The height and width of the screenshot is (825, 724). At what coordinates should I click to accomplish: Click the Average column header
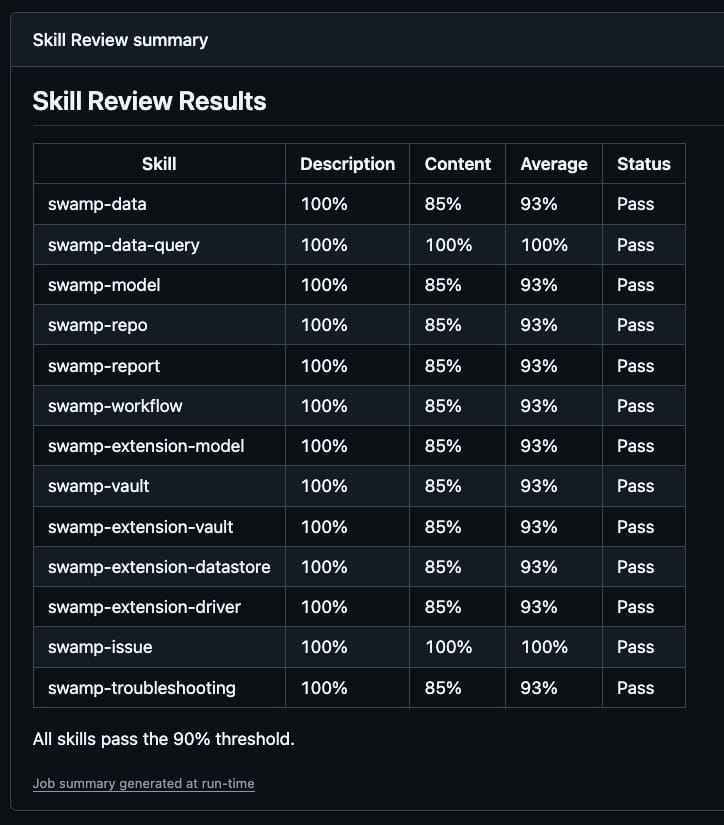click(x=553, y=164)
